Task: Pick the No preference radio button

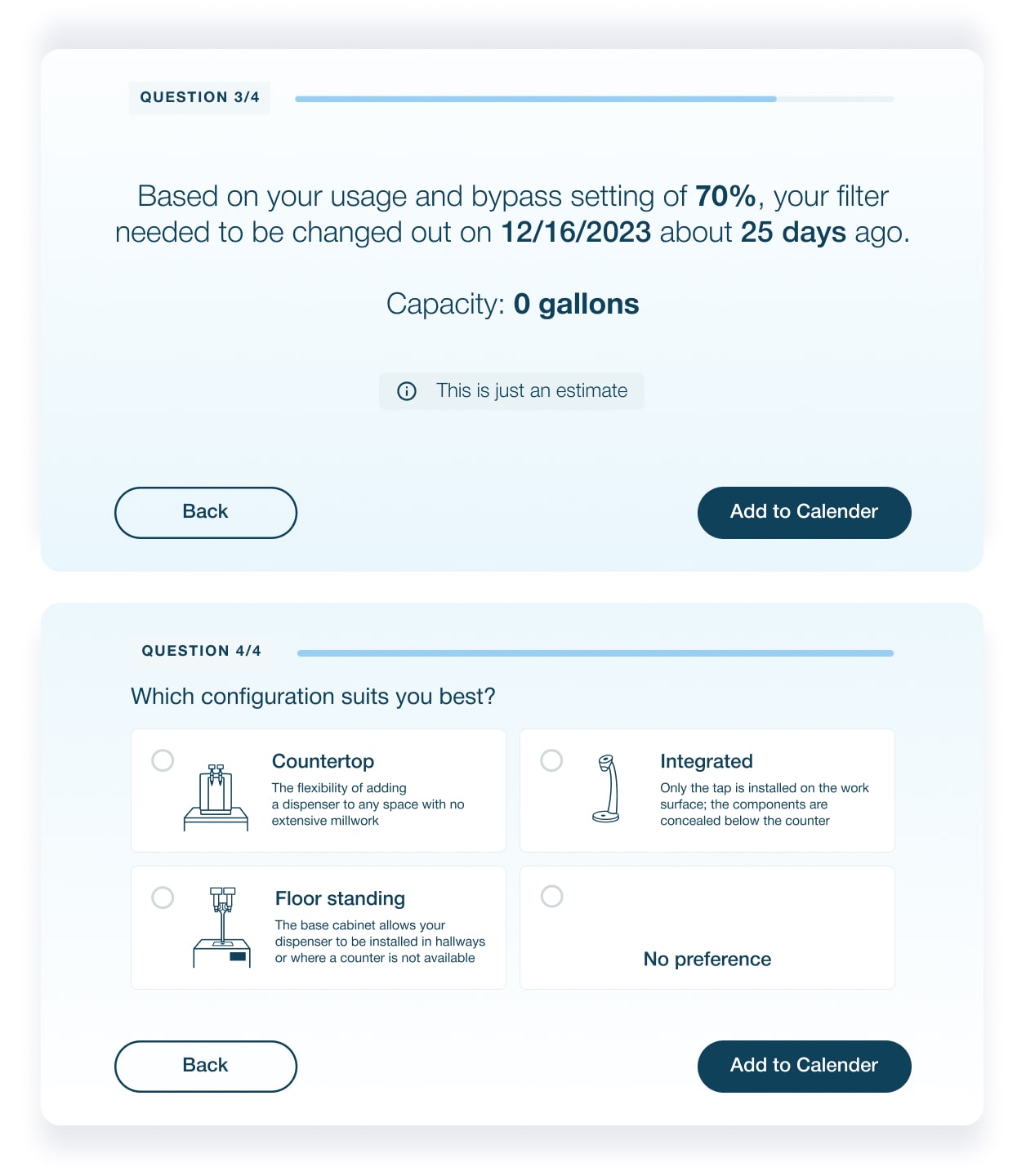Action: click(551, 896)
